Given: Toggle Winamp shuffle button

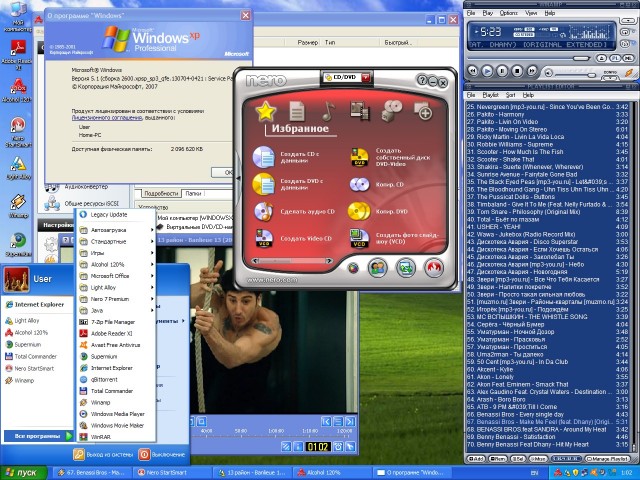Looking at the screenshot, I should (x=625, y=44).
